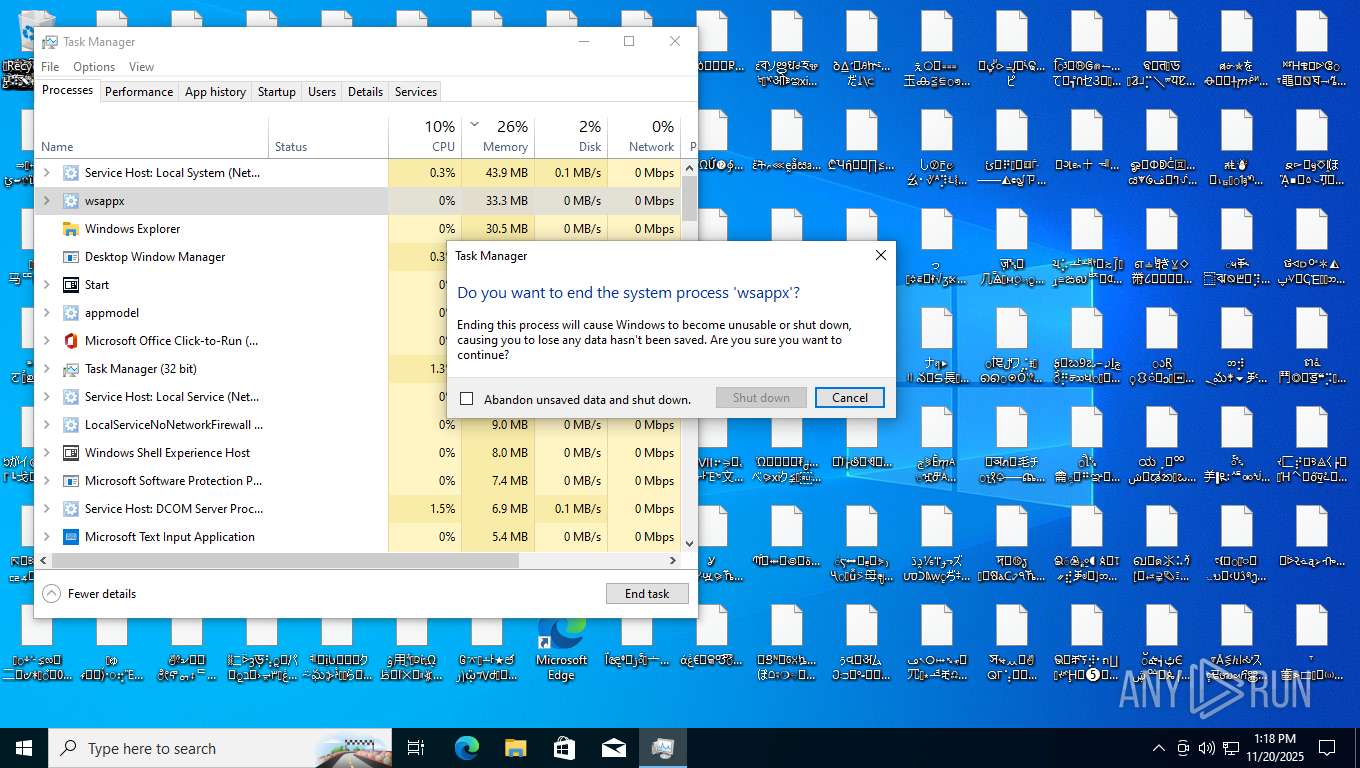Image resolution: width=1360 pixels, height=768 pixels.
Task: Click the LocalServiceNoNetworkFirewall process icon
Action: coord(71,425)
